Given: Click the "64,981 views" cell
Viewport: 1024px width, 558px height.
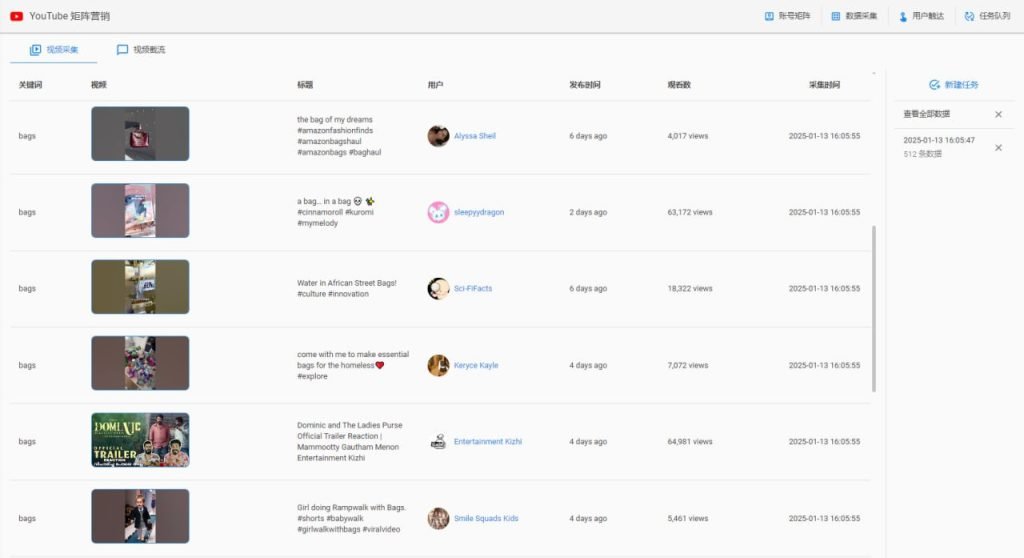Looking at the screenshot, I should pyautogui.click(x=690, y=442).
